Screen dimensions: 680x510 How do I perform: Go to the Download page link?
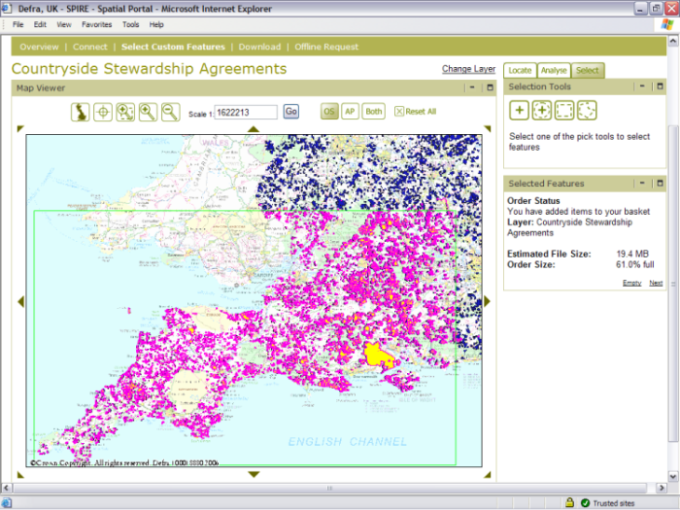[x=259, y=47]
